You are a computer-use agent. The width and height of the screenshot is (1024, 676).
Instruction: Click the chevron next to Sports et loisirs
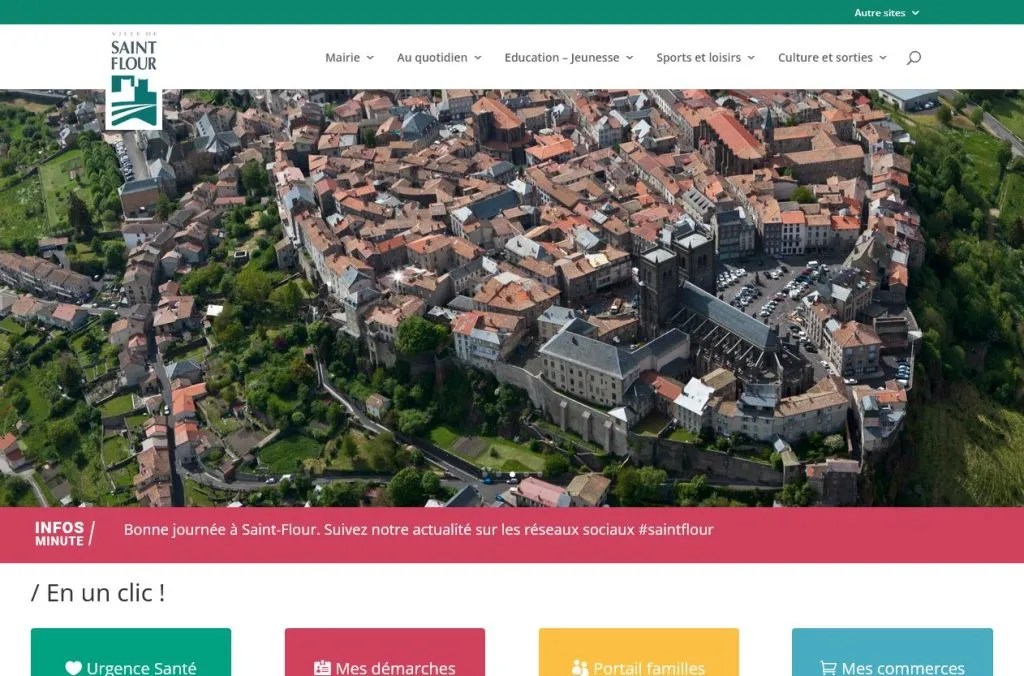pos(751,58)
